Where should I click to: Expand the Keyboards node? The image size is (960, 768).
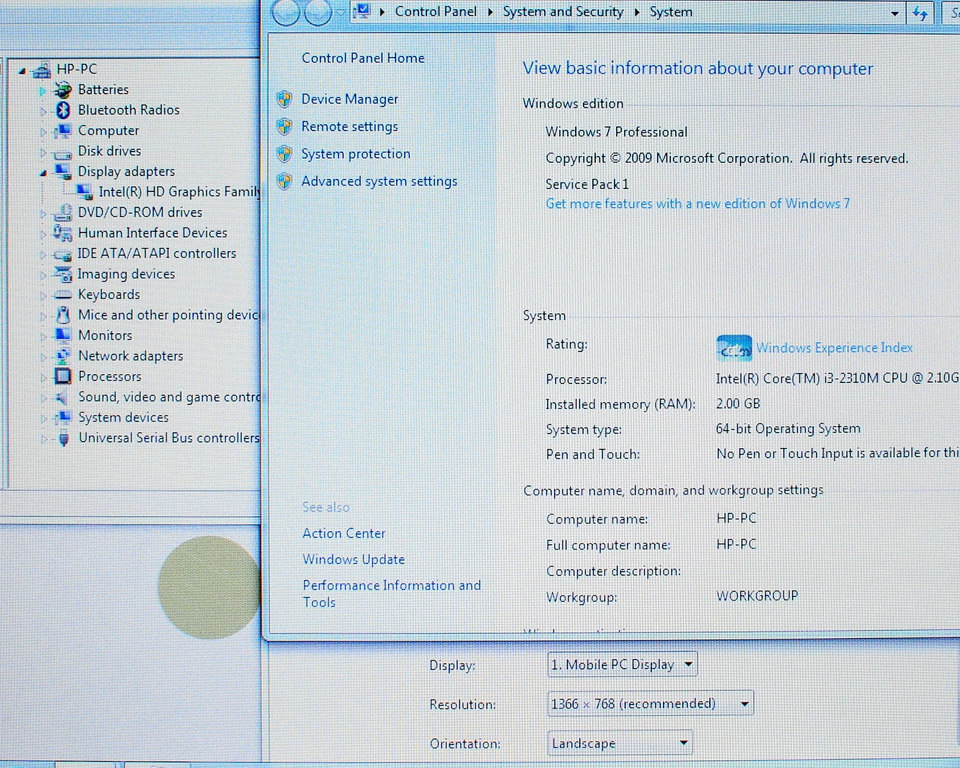(42, 296)
